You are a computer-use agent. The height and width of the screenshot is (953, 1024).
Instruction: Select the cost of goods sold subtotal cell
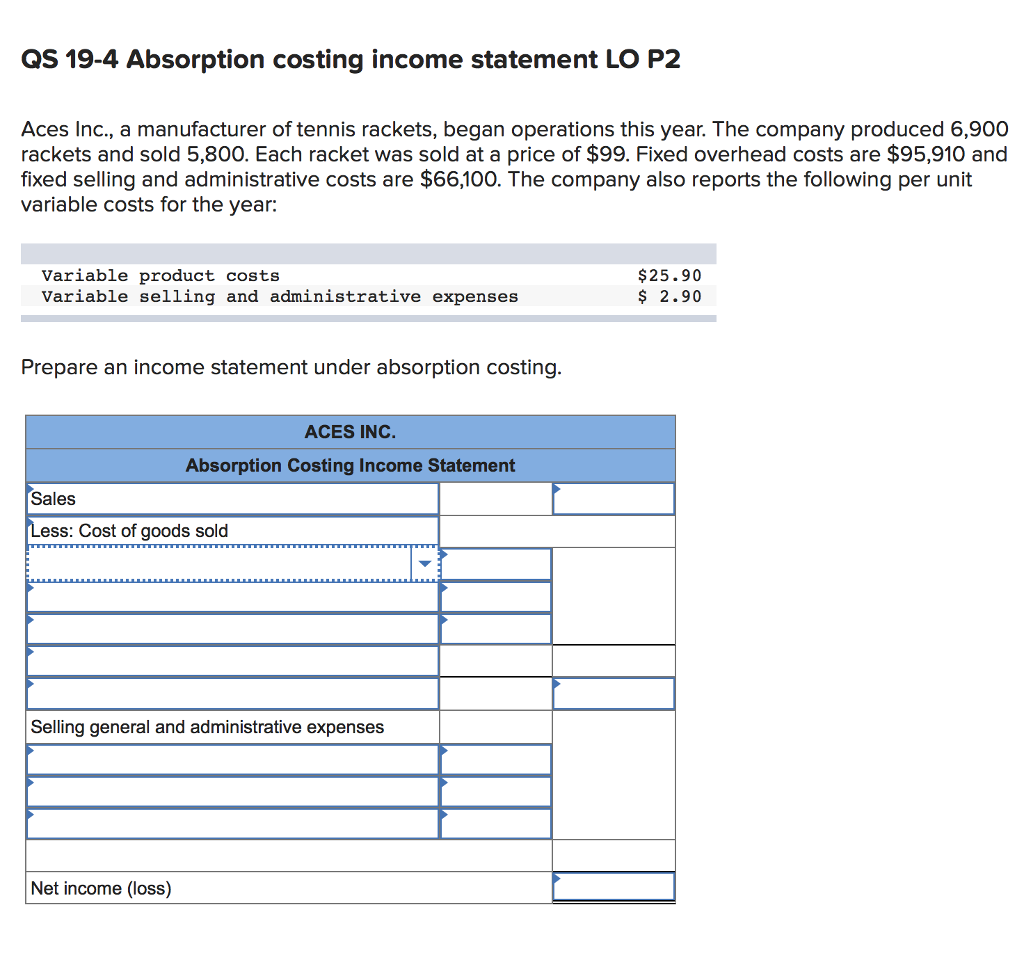612,692
